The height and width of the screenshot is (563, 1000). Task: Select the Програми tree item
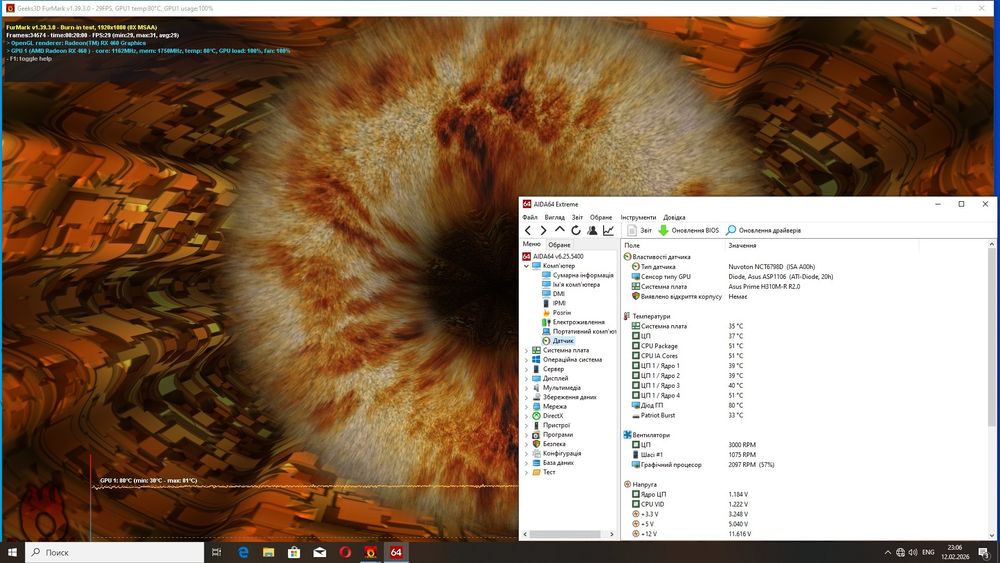click(557, 434)
